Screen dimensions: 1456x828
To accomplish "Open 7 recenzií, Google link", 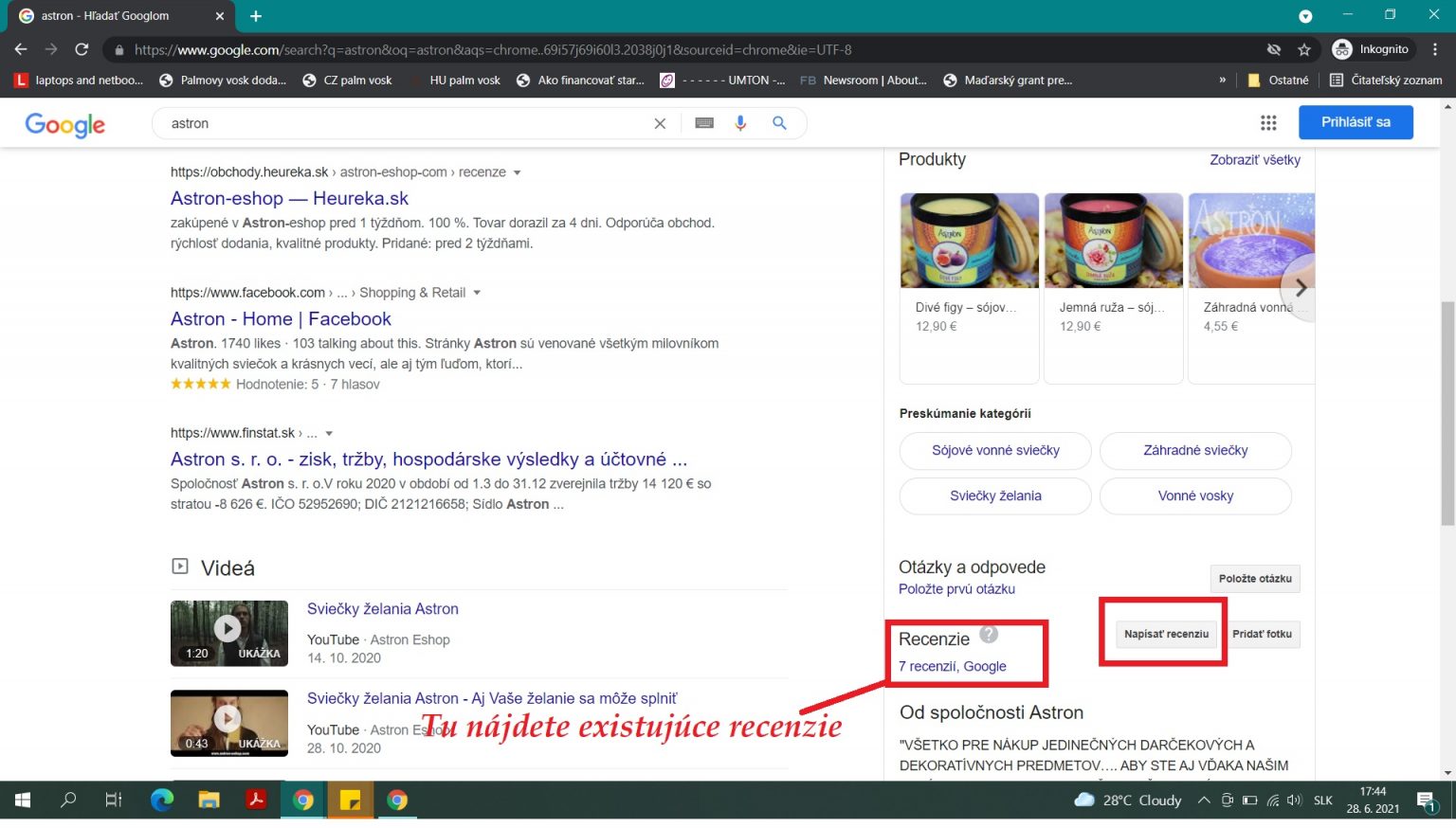I will [x=953, y=667].
